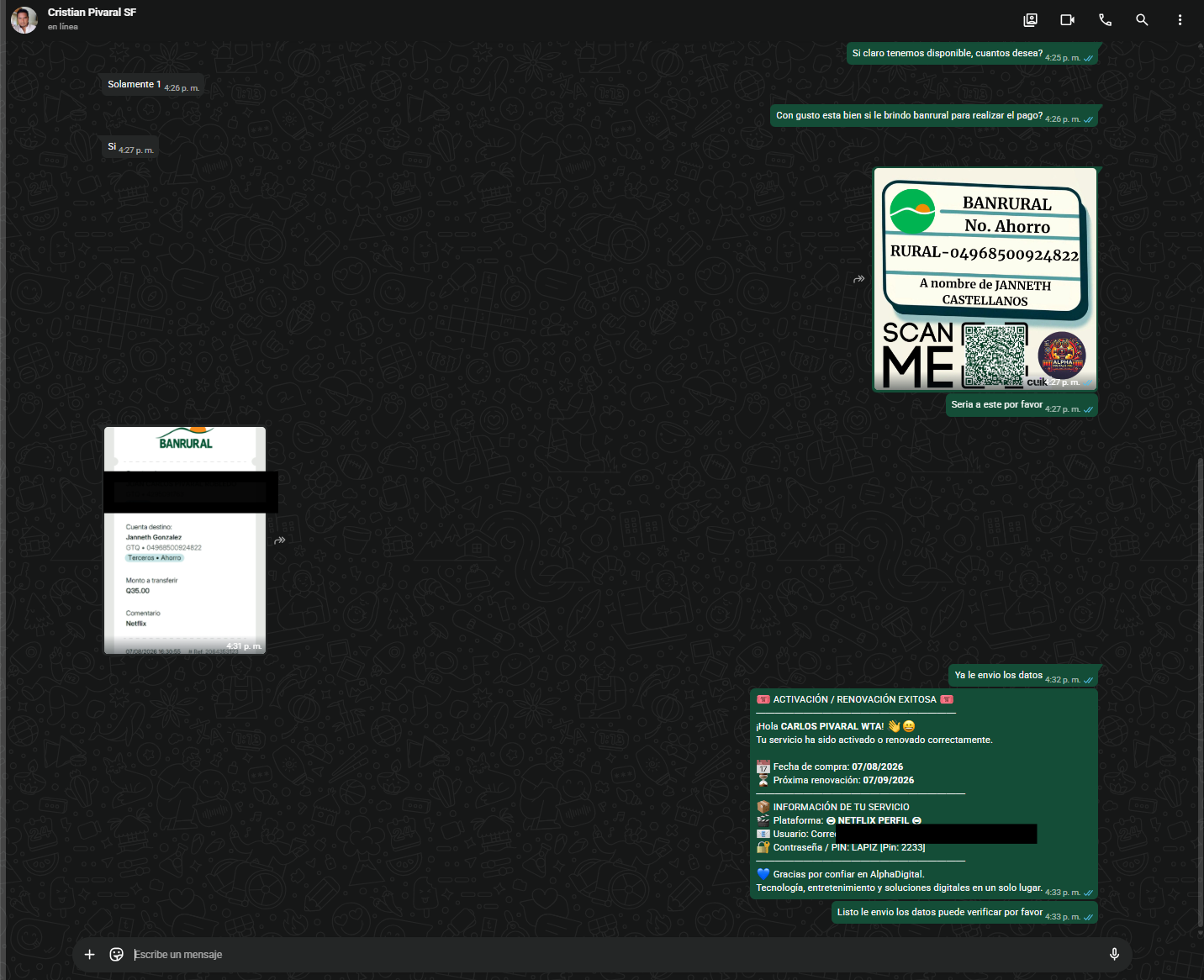Open the attach plus icon beside the message box
The image size is (1204, 980).
pos(90,954)
